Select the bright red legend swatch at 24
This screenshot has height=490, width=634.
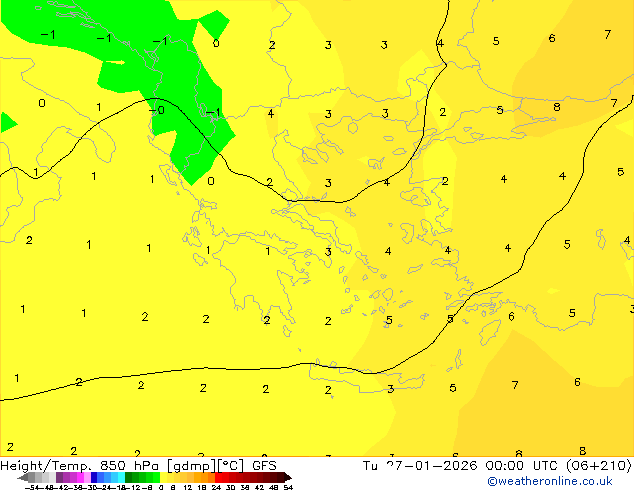218,477
